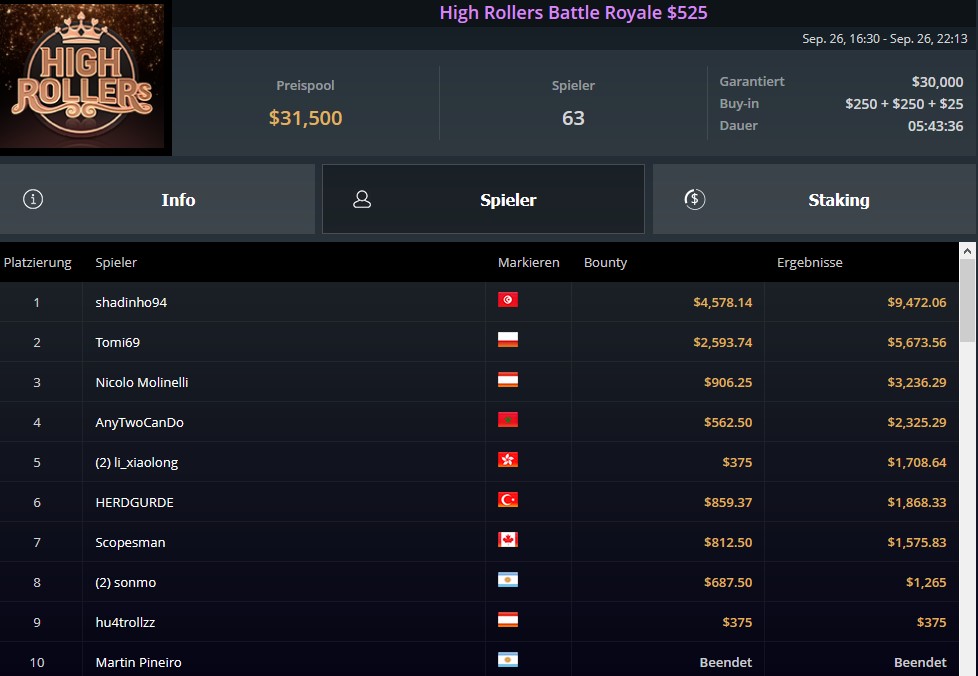Click the flag beside Martin Pineiro

click(x=508, y=660)
